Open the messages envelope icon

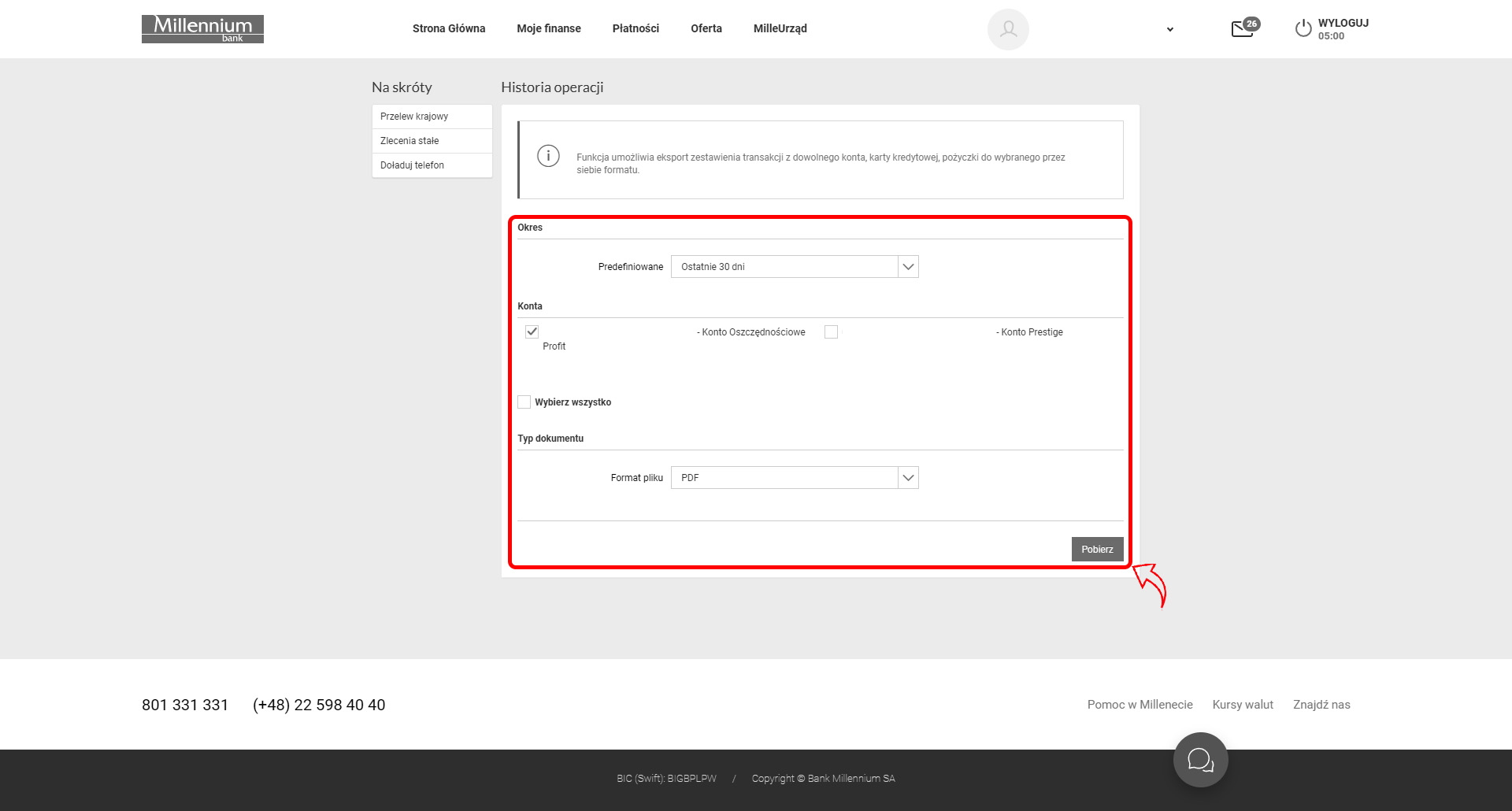click(x=1243, y=29)
